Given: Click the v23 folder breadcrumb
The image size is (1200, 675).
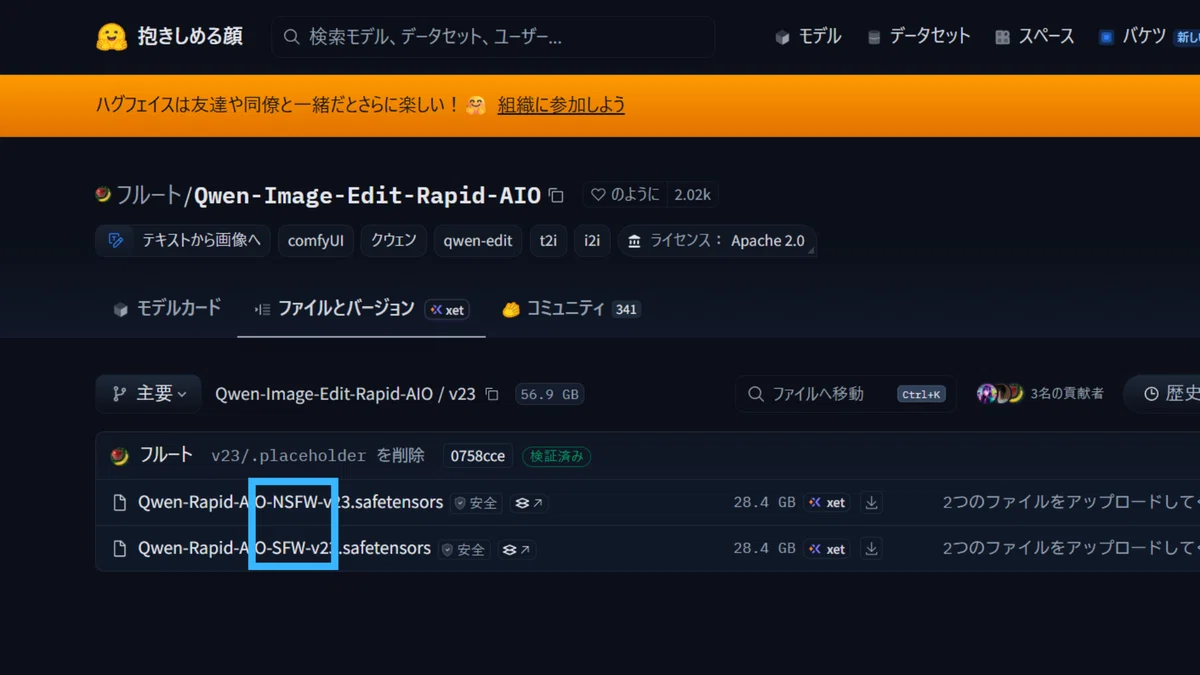Looking at the screenshot, I should point(462,394).
